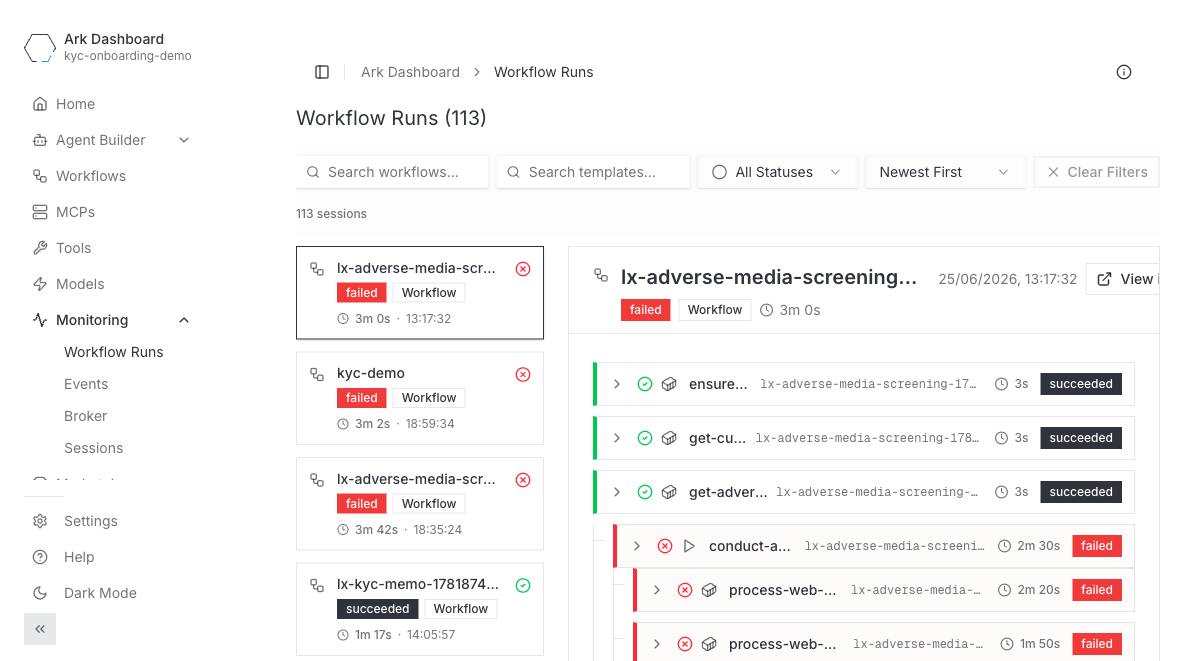Select the lx-kyc-memo succeeded run card
Image resolution: width=1200 pixels, height=661 pixels.
pyautogui.click(x=420, y=609)
